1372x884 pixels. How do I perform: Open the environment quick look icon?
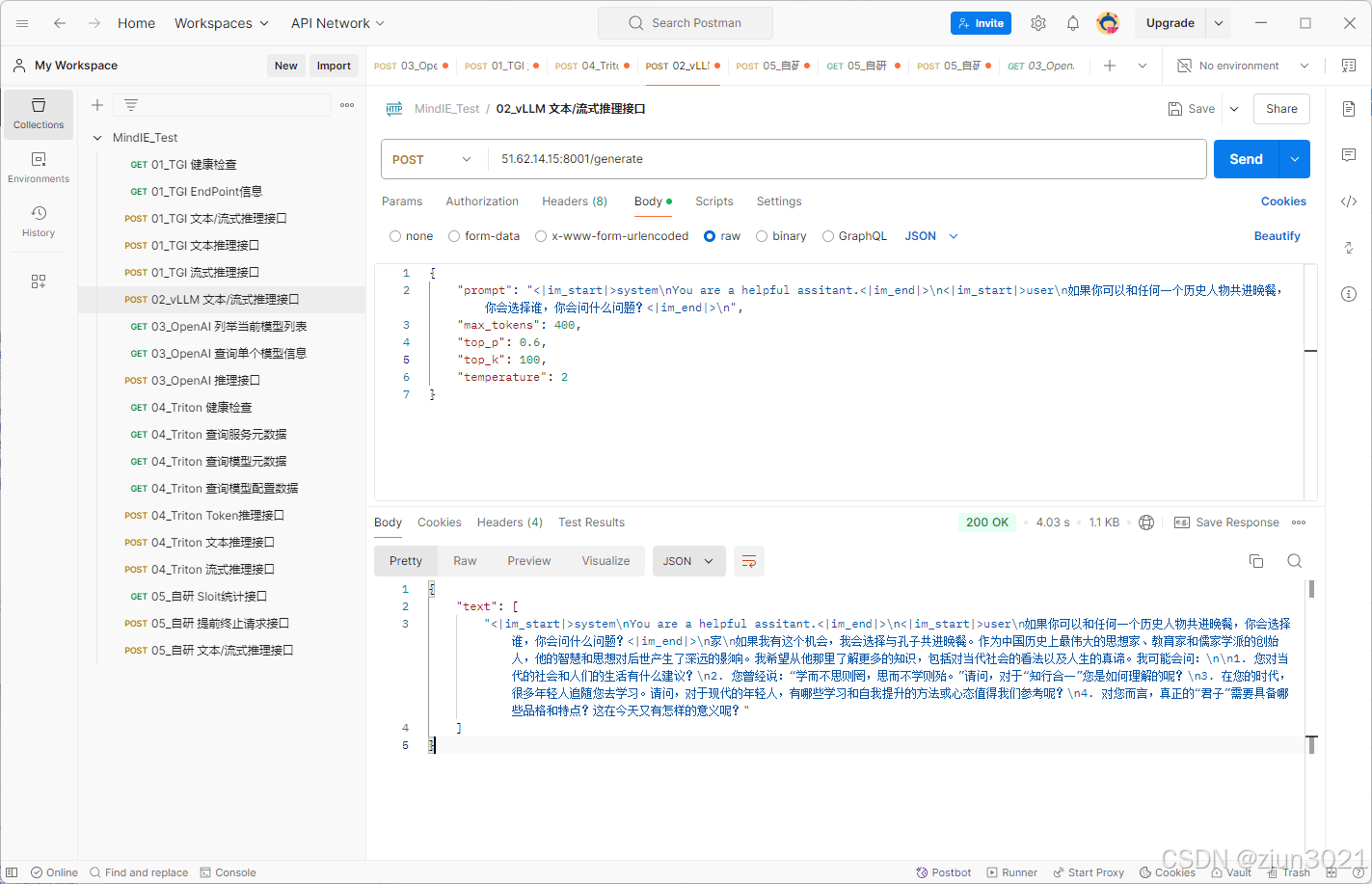click(x=1348, y=66)
